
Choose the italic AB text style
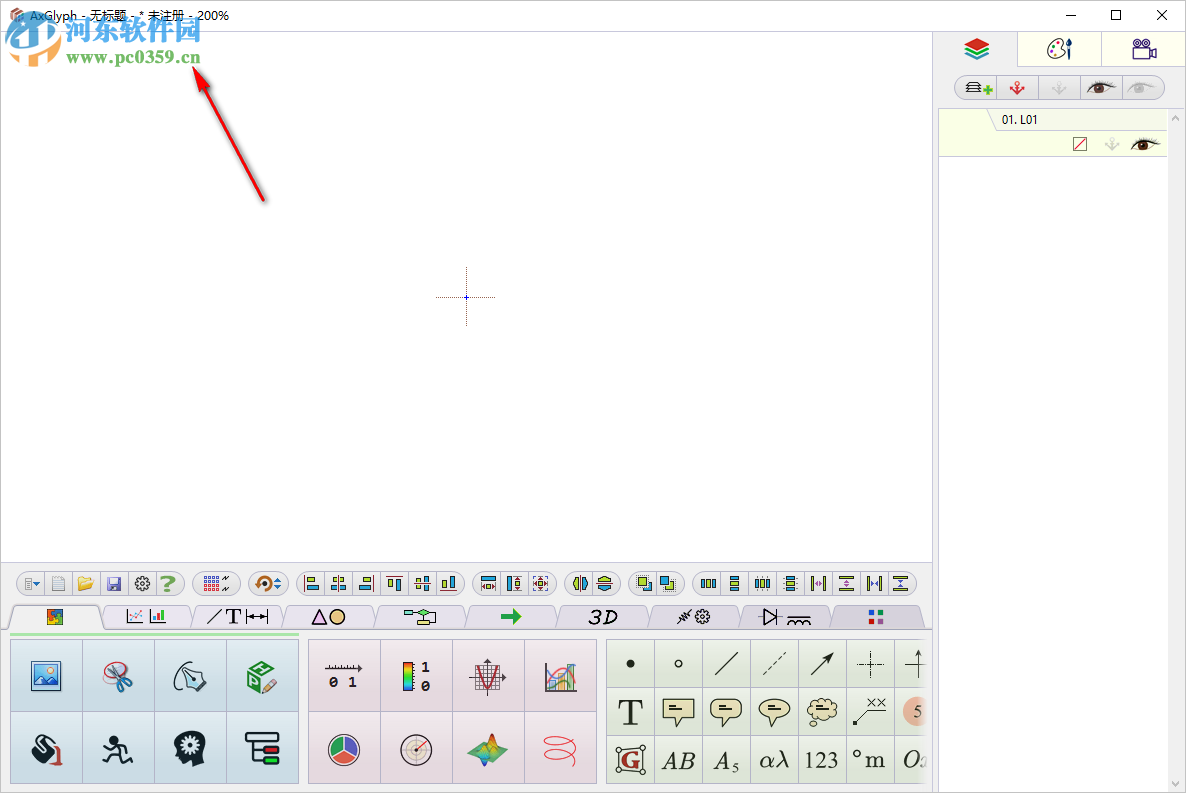pos(678,760)
